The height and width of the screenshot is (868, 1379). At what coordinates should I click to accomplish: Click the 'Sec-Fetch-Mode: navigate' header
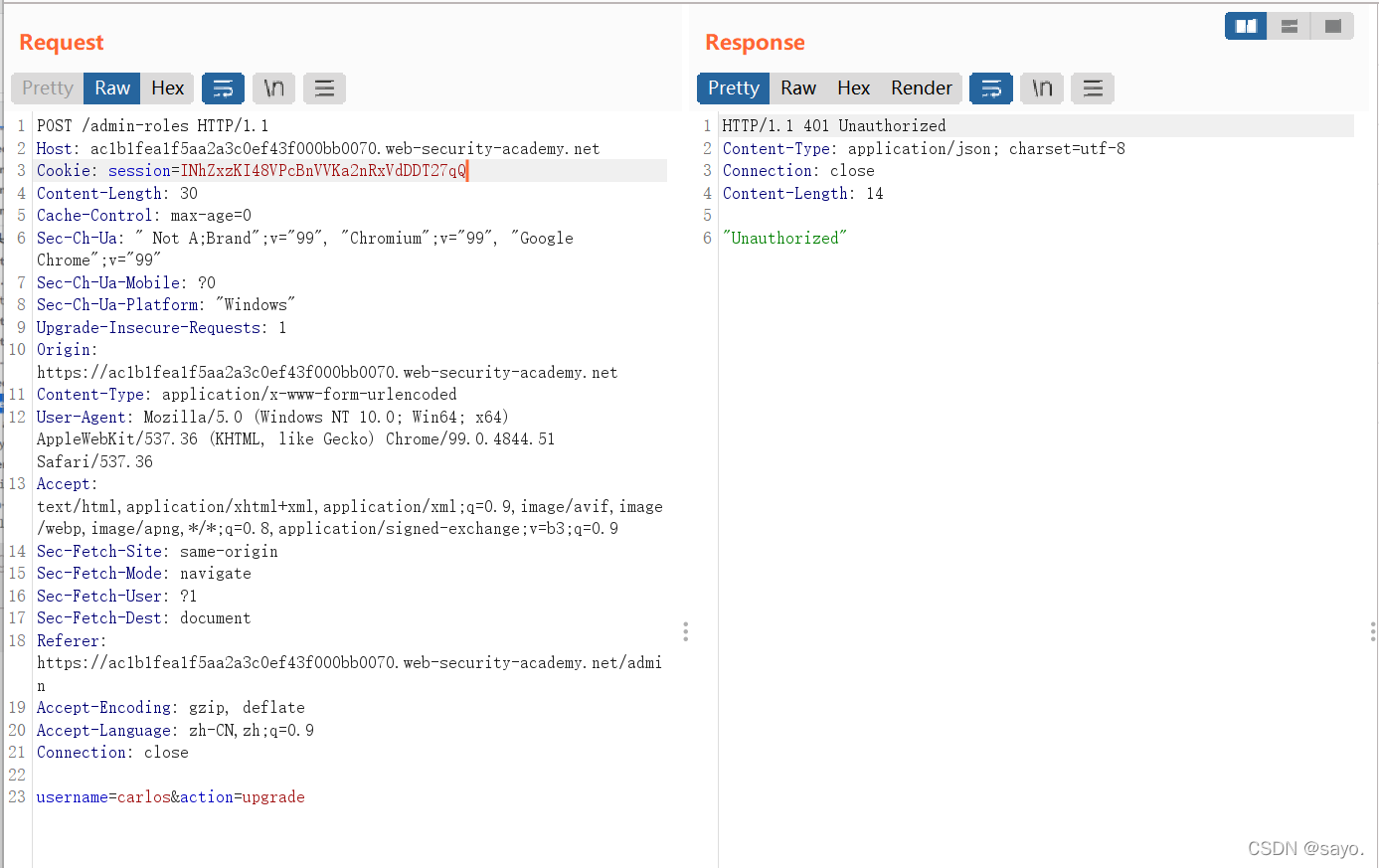click(x=144, y=574)
